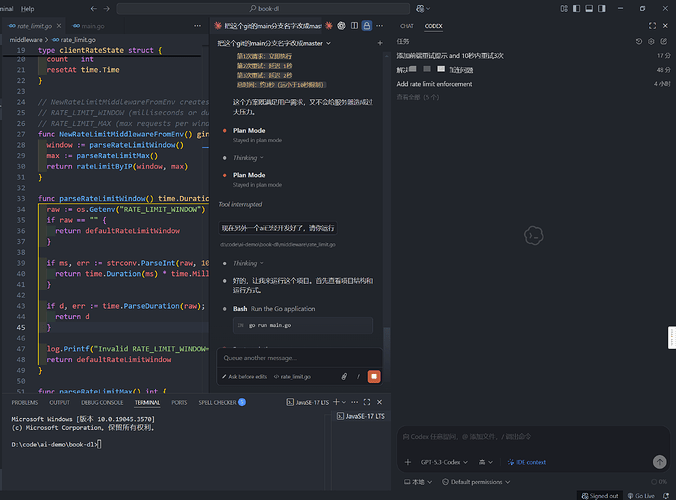This screenshot has height=500, width=676.
Task: Close the rate_limit.go tab
Action: [x=59, y=26]
